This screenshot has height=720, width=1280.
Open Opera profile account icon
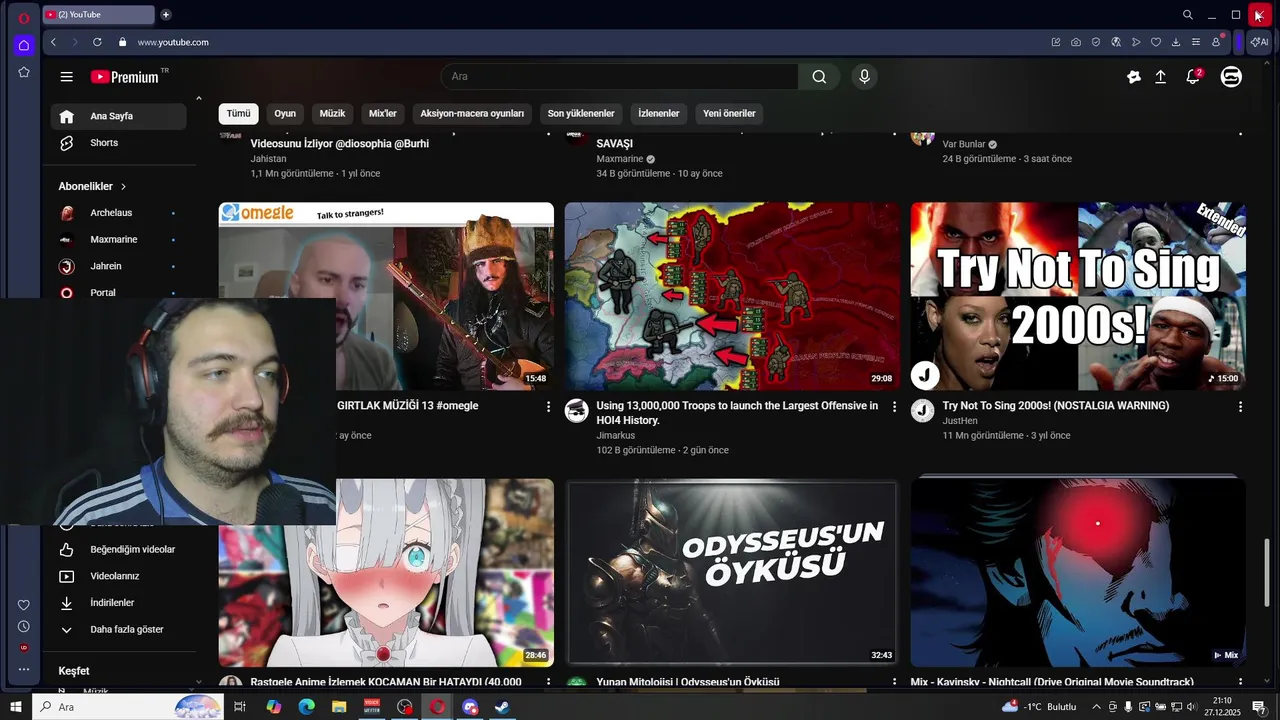pyautogui.click(x=1216, y=42)
